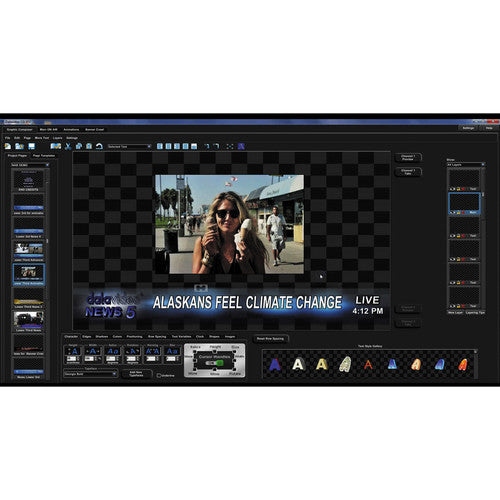
Task: Click the Undo curved arrow icon
Action: point(99,146)
